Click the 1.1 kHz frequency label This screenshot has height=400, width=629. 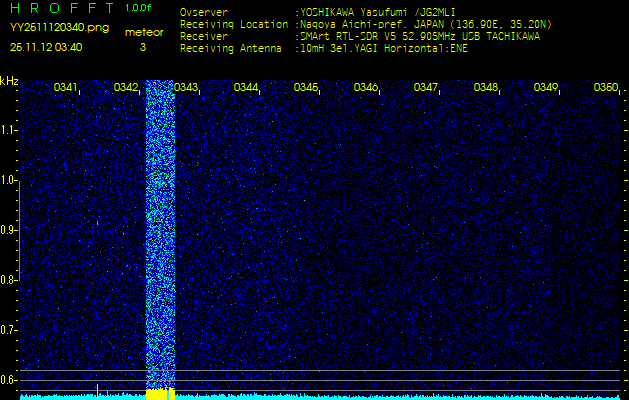pyautogui.click(x=8, y=130)
